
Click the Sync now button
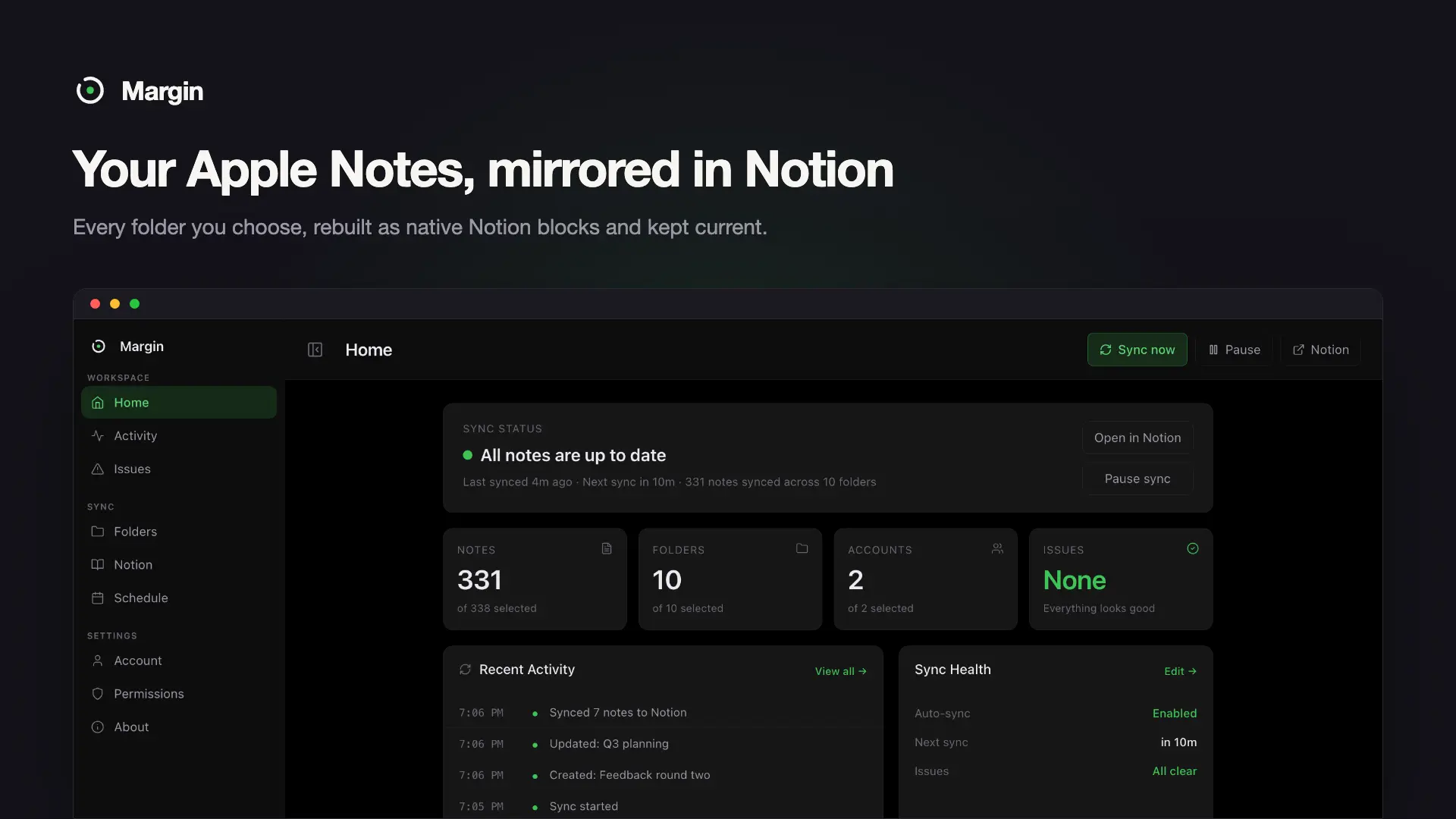(1137, 350)
